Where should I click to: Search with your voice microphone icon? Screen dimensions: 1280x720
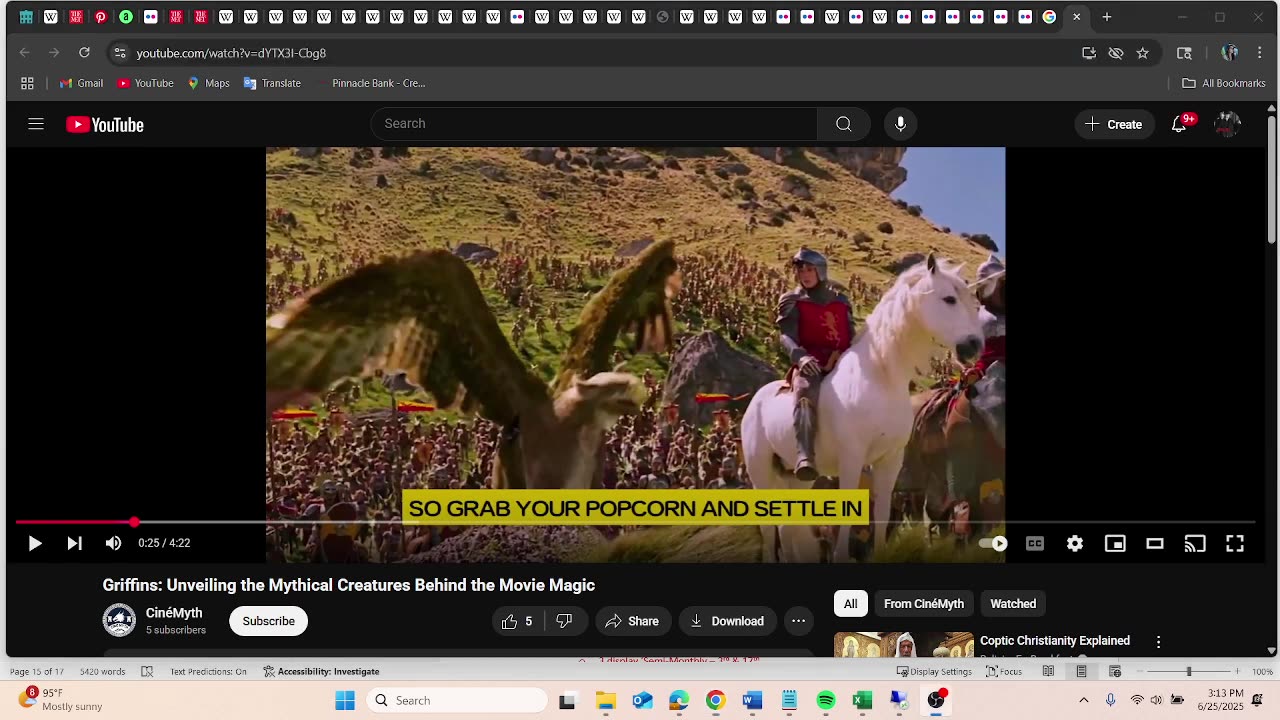(x=900, y=124)
